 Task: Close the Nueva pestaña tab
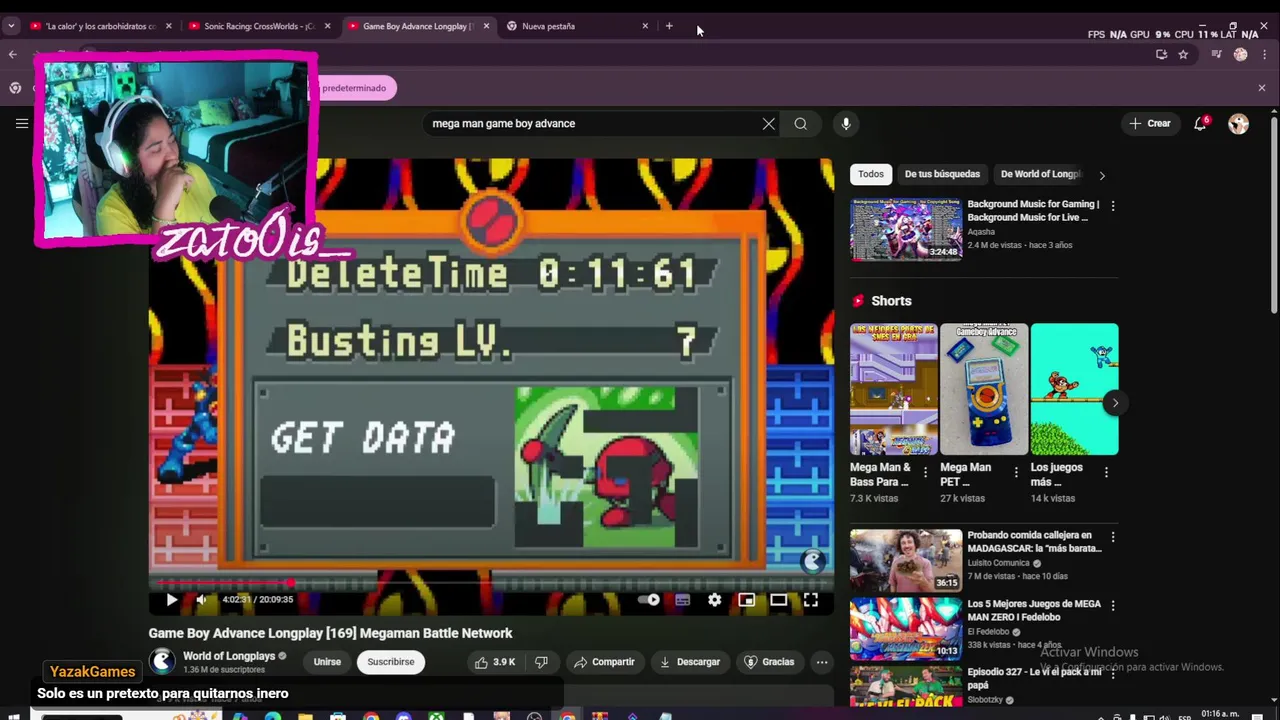click(x=645, y=26)
